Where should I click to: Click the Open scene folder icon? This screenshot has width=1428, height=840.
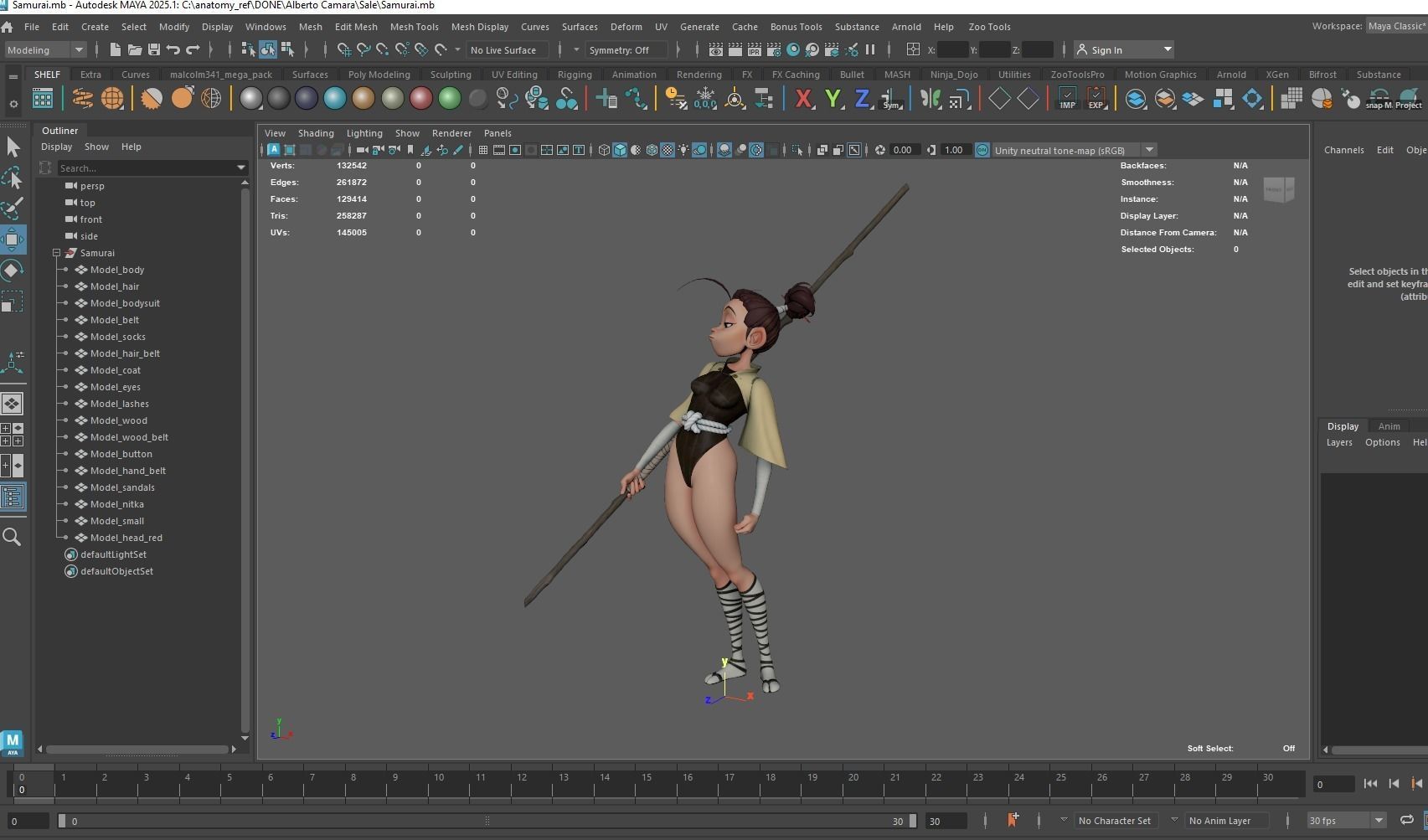134,50
